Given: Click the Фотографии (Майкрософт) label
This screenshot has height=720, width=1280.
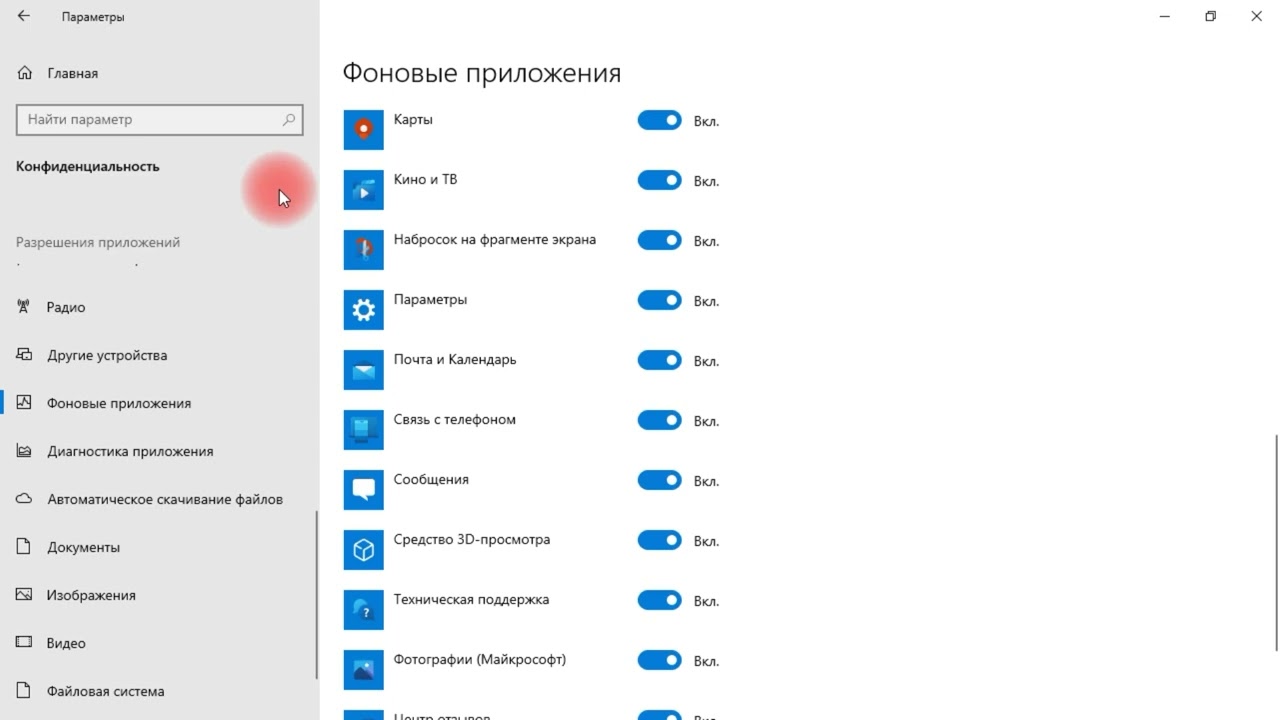Looking at the screenshot, I should pos(480,660).
